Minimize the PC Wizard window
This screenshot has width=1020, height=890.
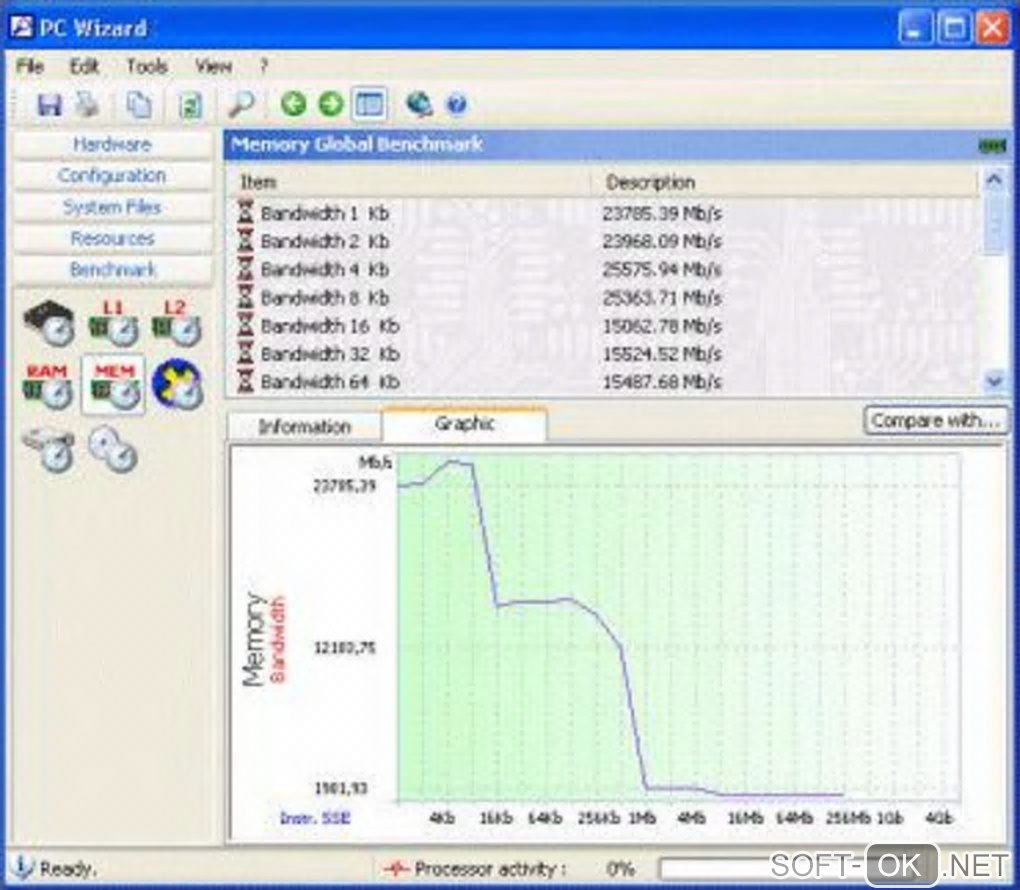tap(915, 28)
